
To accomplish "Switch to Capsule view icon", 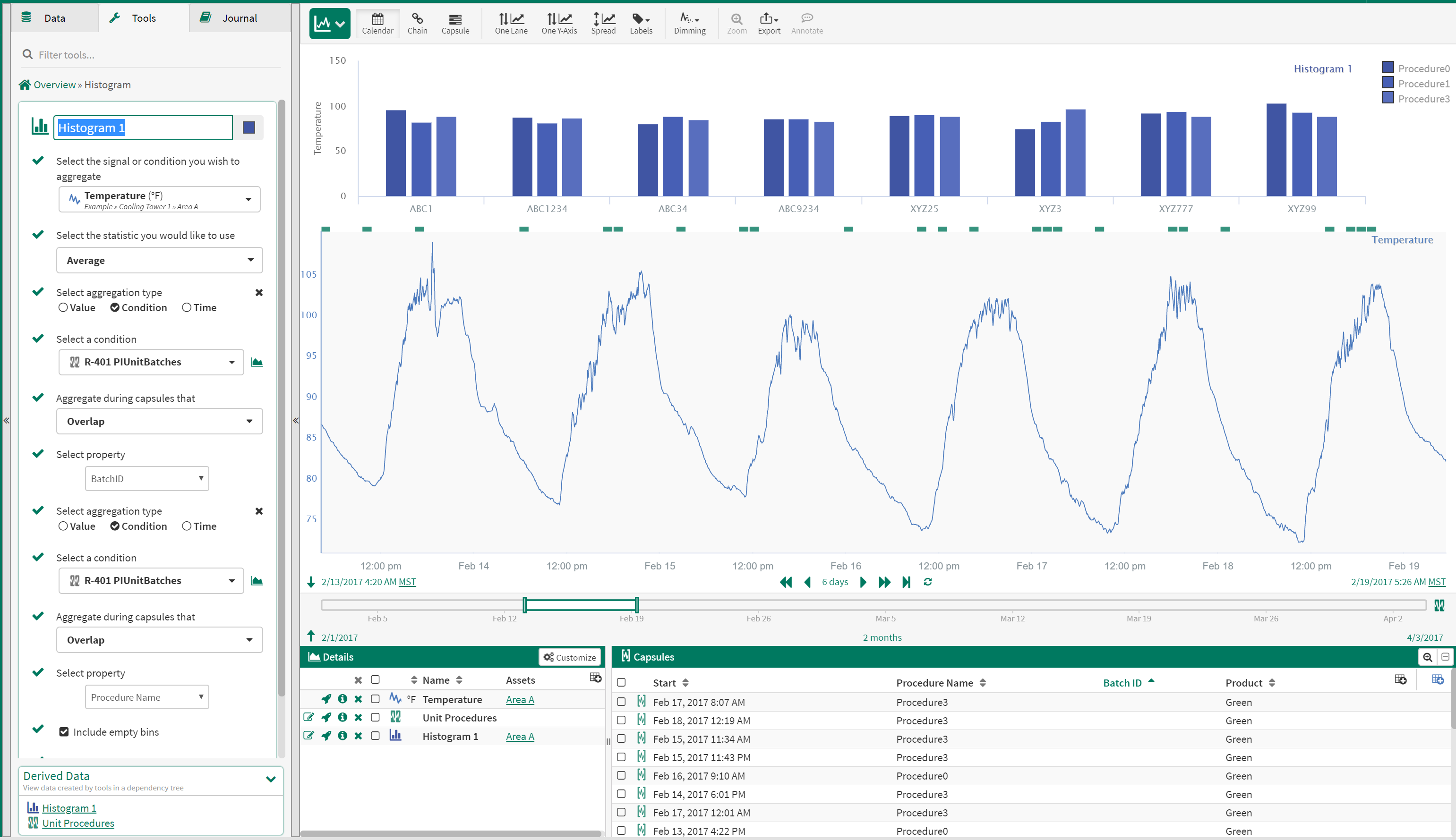I will coord(455,23).
